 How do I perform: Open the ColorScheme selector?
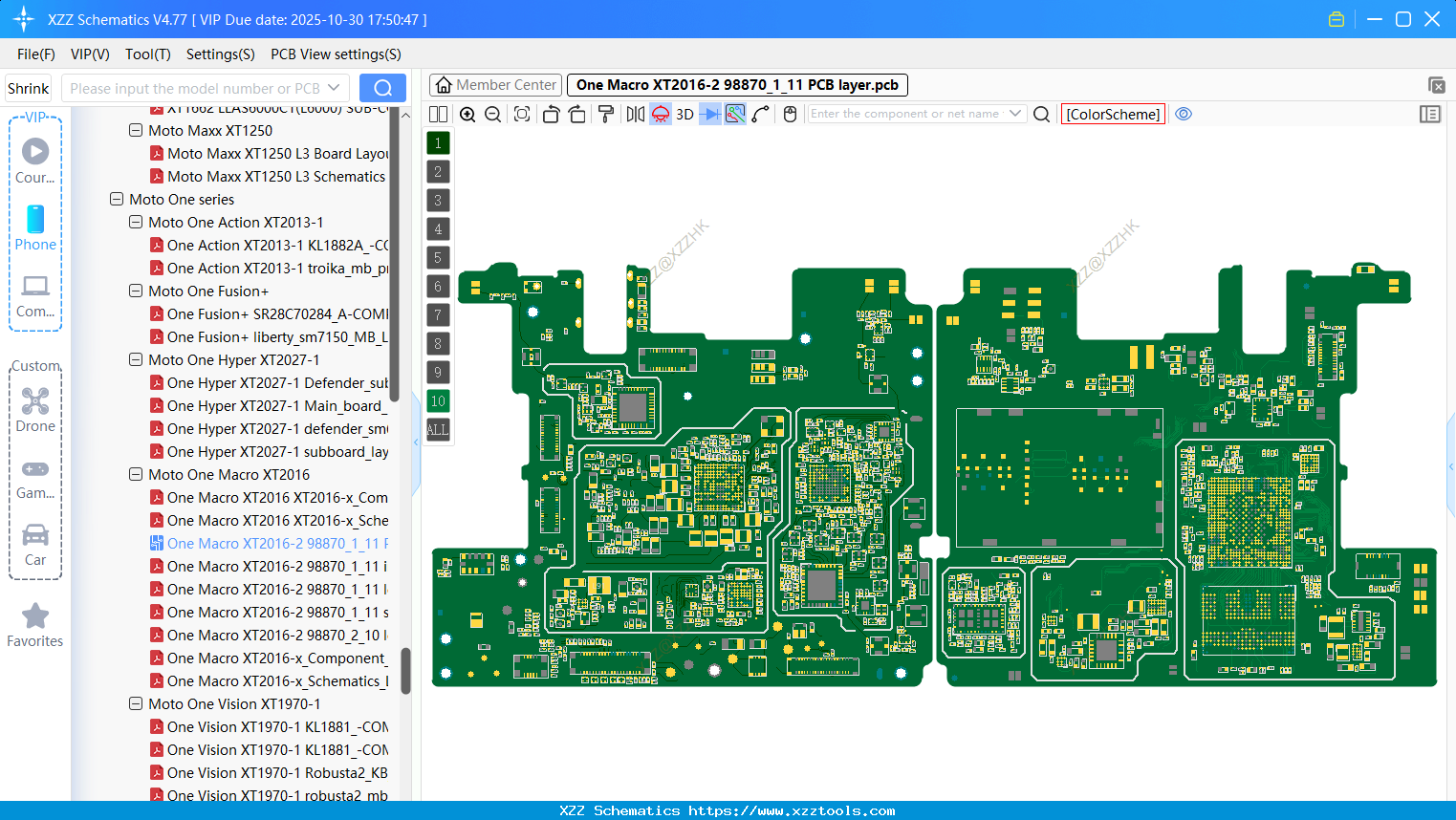1113,115
